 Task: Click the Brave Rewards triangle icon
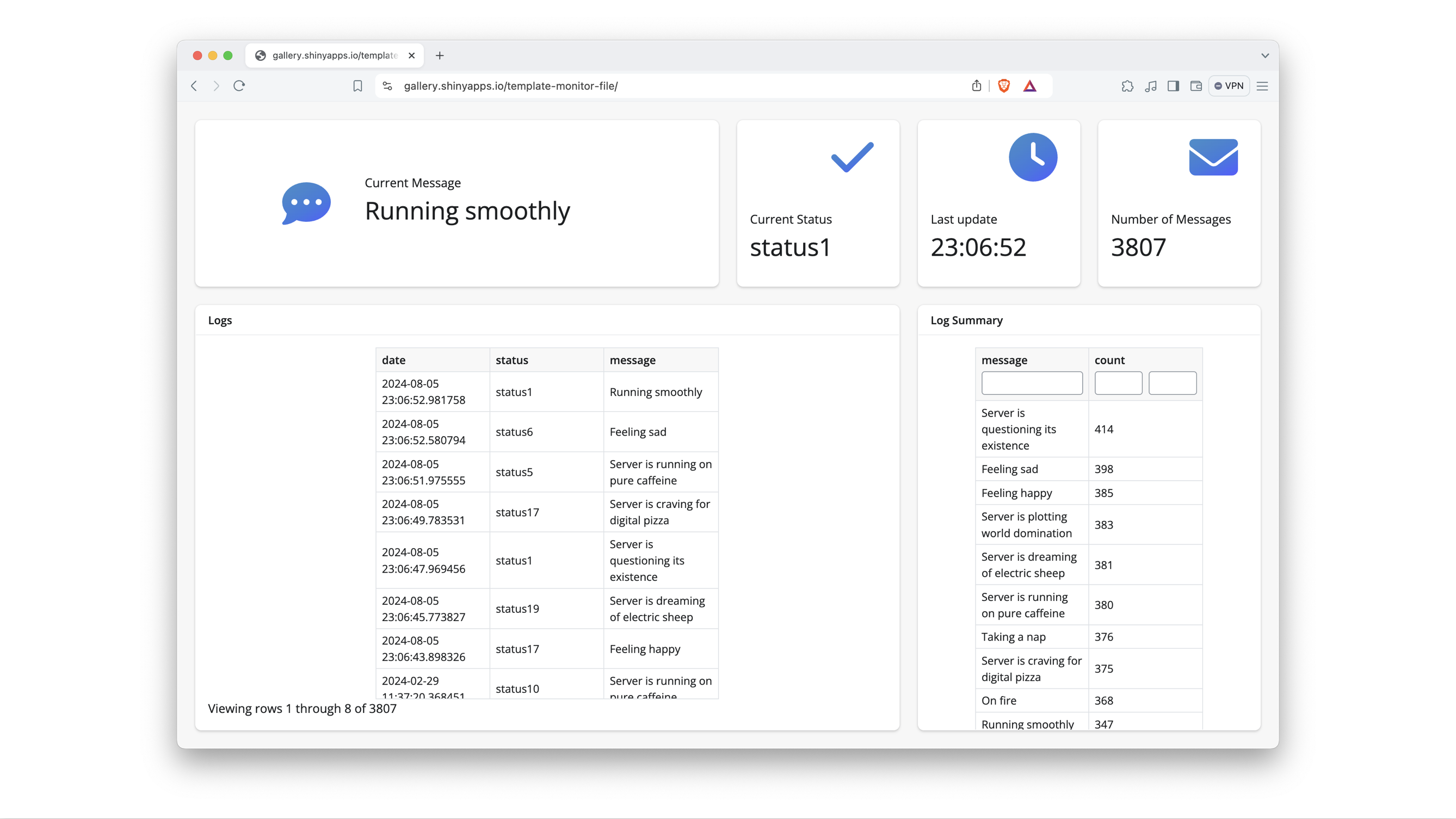(x=1030, y=86)
